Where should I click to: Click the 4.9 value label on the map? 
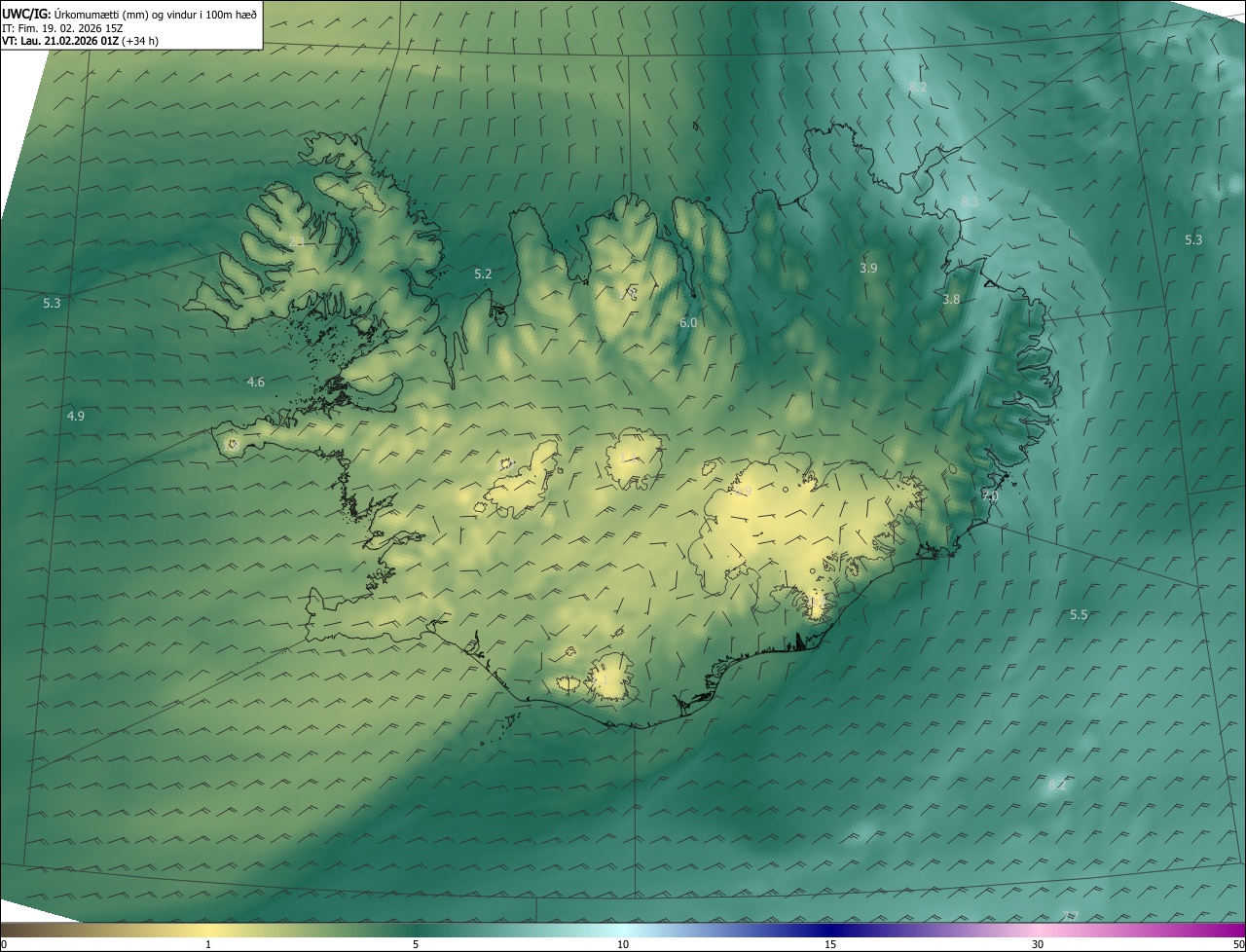click(75, 417)
